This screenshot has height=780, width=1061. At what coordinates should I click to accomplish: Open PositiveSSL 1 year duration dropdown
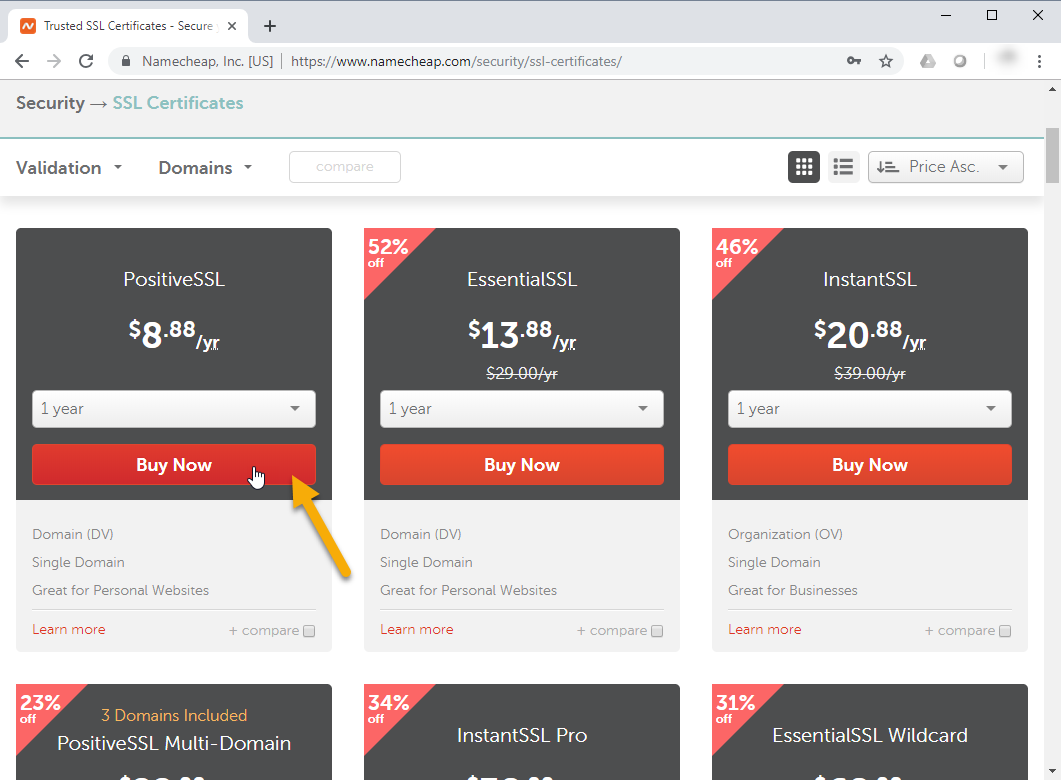174,409
